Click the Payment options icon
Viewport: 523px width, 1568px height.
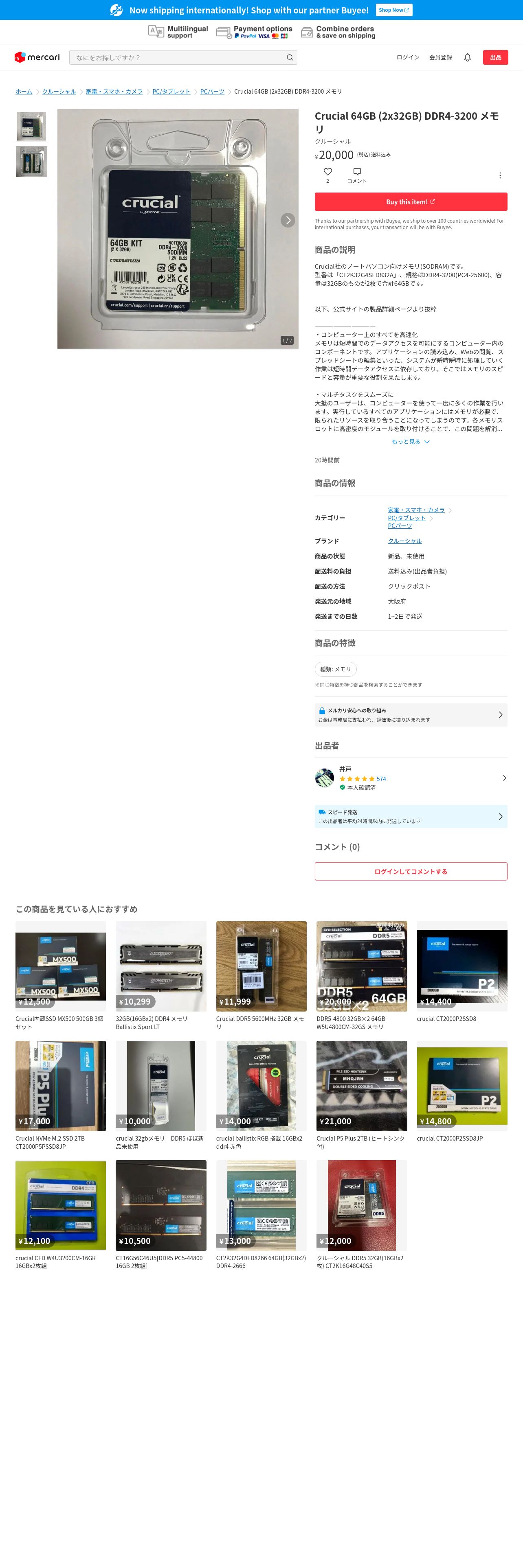point(224,32)
